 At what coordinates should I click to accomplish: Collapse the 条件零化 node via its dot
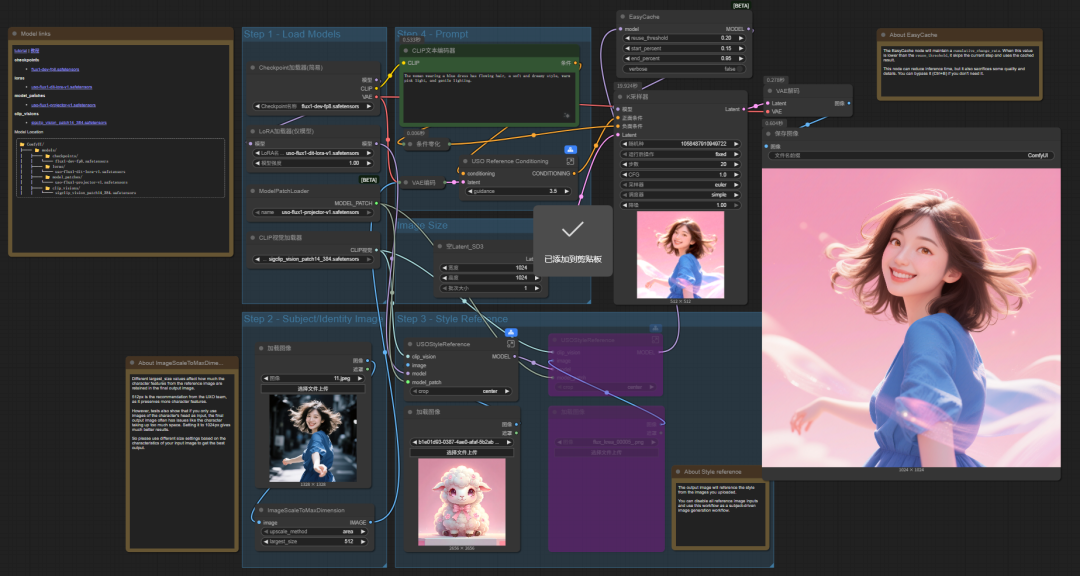[410, 144]
